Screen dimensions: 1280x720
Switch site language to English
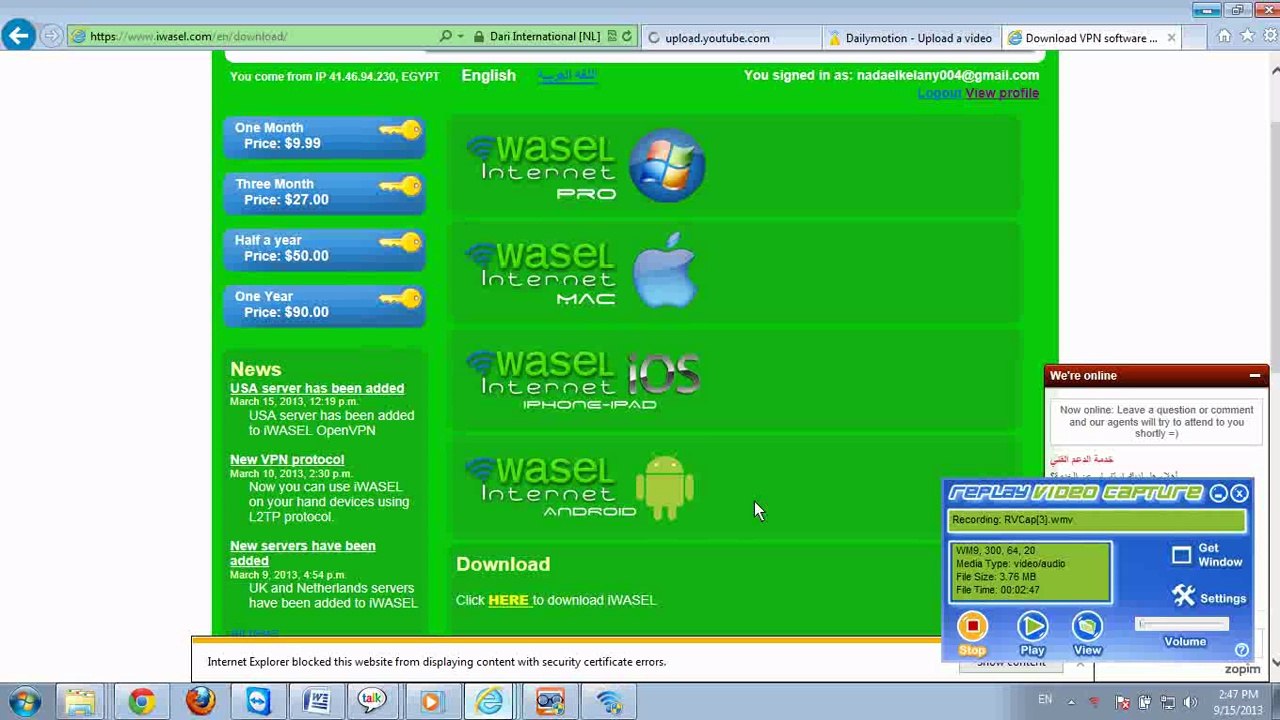pos(488,75)
